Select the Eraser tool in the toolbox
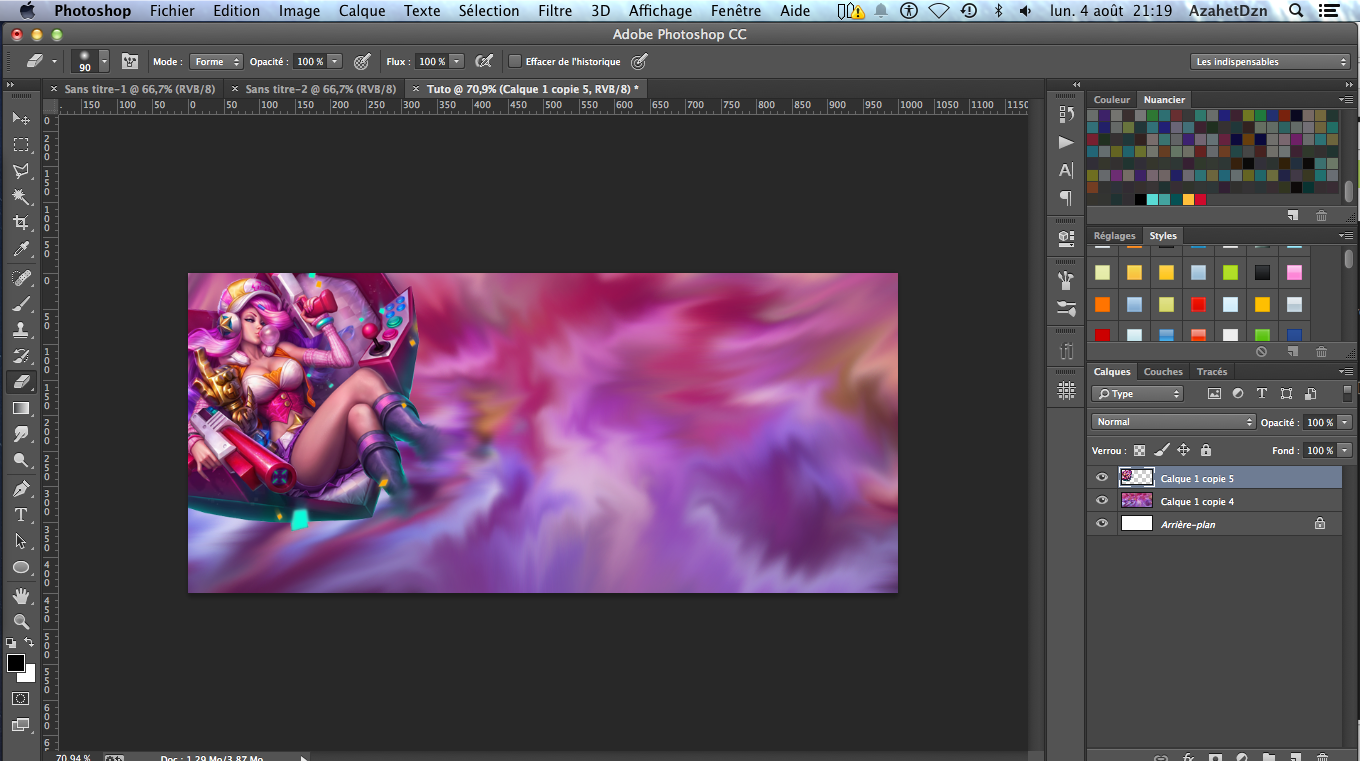 coord(20,381)
